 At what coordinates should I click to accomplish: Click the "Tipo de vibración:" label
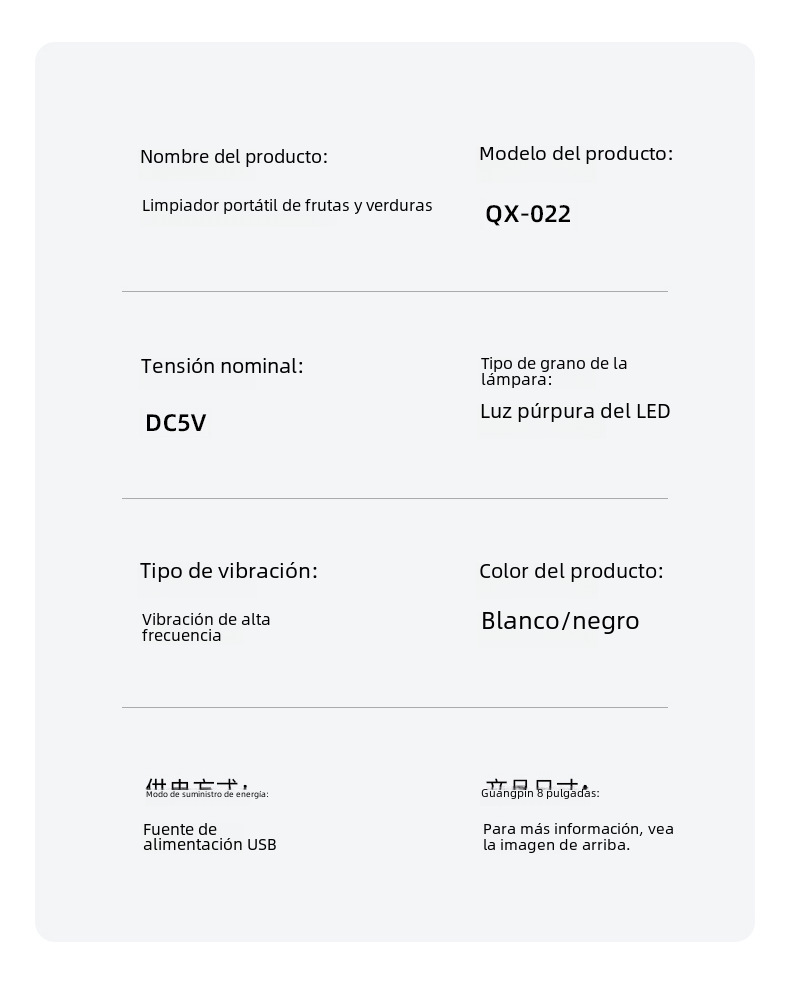[x=228, y=571]
